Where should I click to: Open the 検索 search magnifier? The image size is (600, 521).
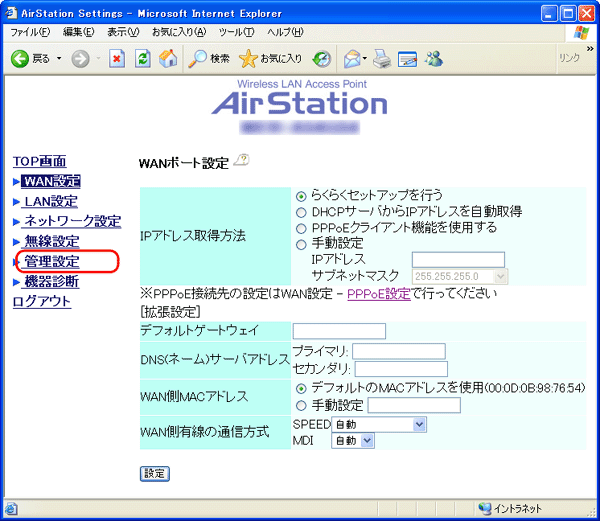point(209,59)
